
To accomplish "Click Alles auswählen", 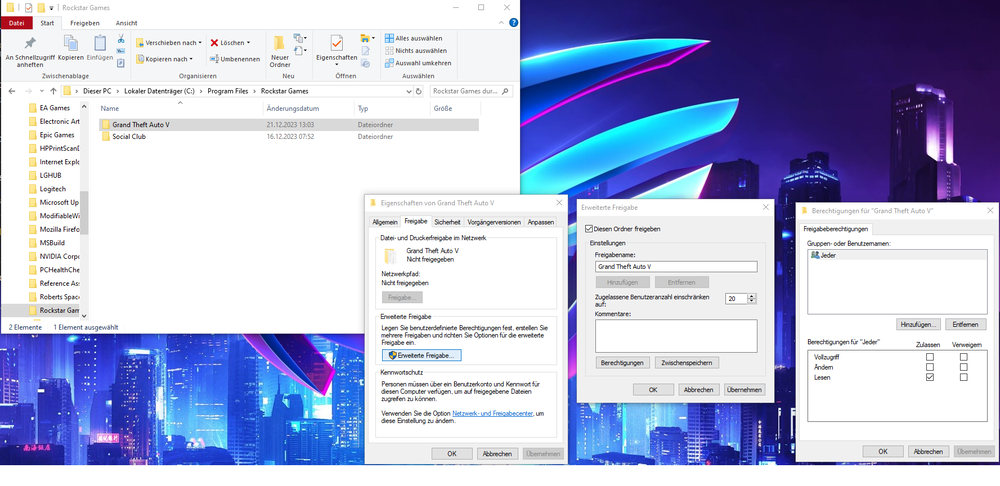I will (x=413, y=38).
